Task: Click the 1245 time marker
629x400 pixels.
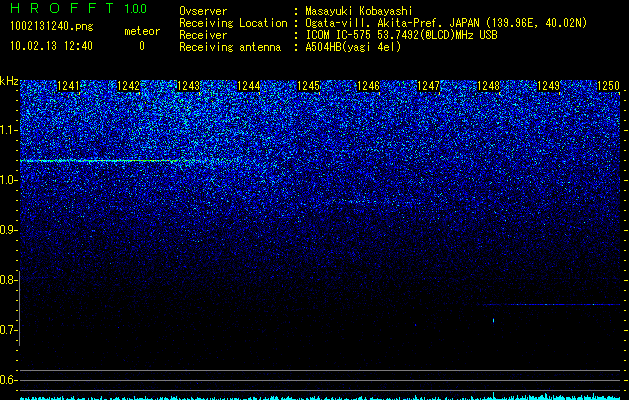Action: pyautogui.click(x=308, y=86)
